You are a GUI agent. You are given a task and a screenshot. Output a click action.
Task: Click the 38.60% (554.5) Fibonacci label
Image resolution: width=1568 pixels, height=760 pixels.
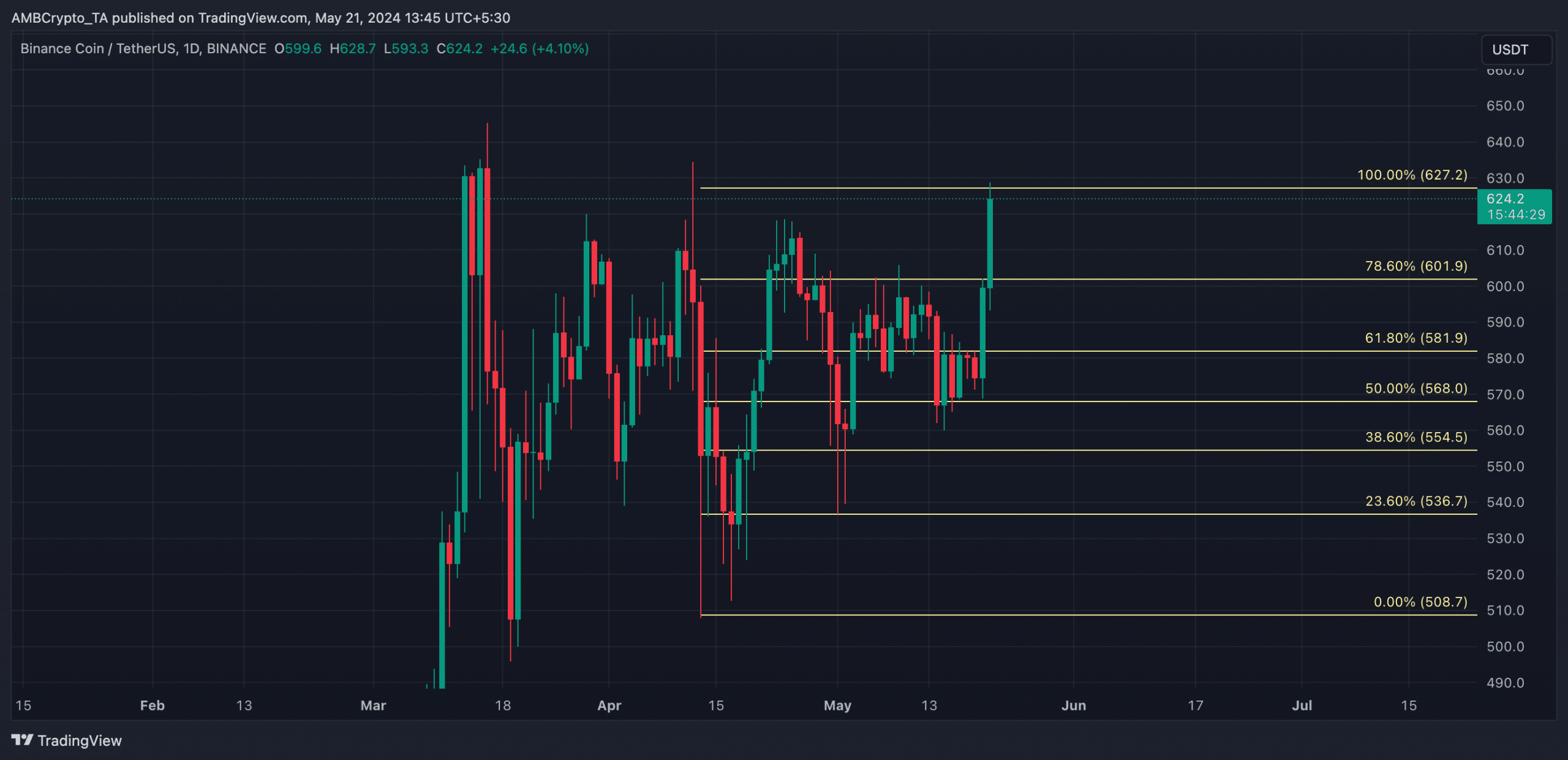[1416, 437]
